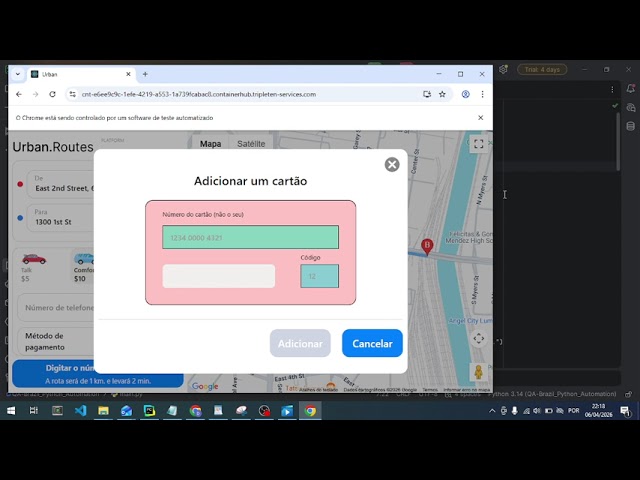Open Windows Start menu

tap(11, 411)
